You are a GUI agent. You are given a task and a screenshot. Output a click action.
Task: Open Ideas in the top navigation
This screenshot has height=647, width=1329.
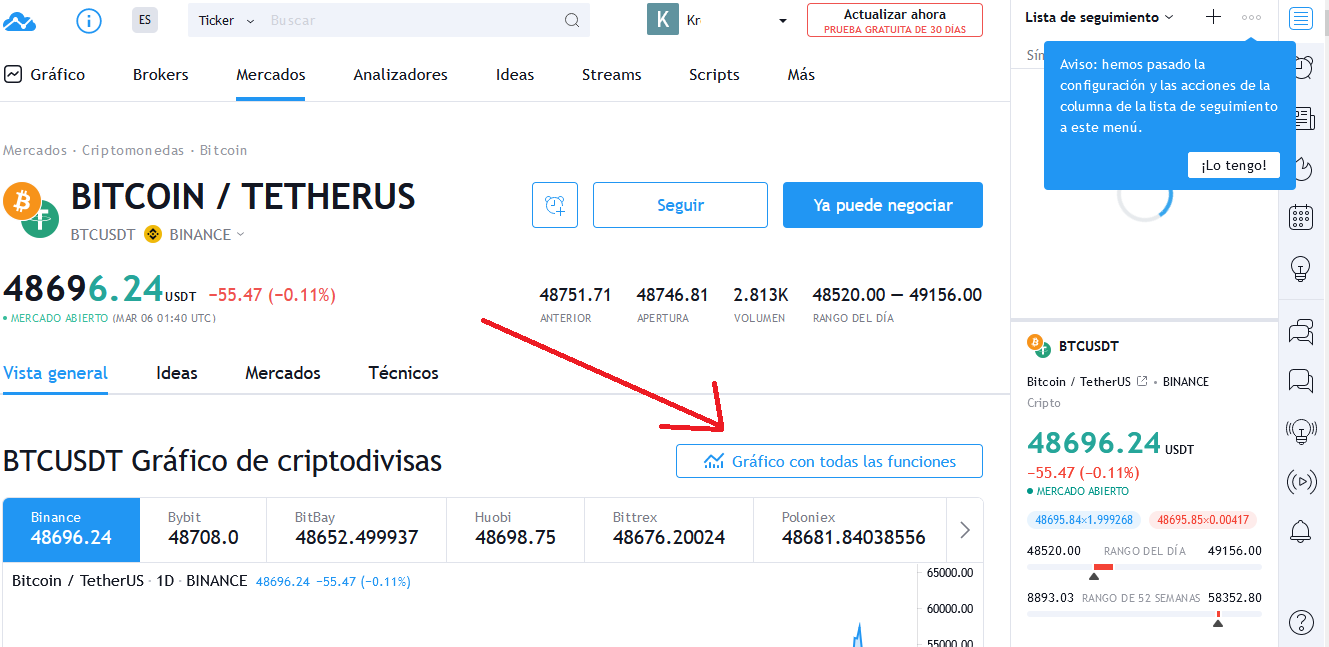click(515, 74)
